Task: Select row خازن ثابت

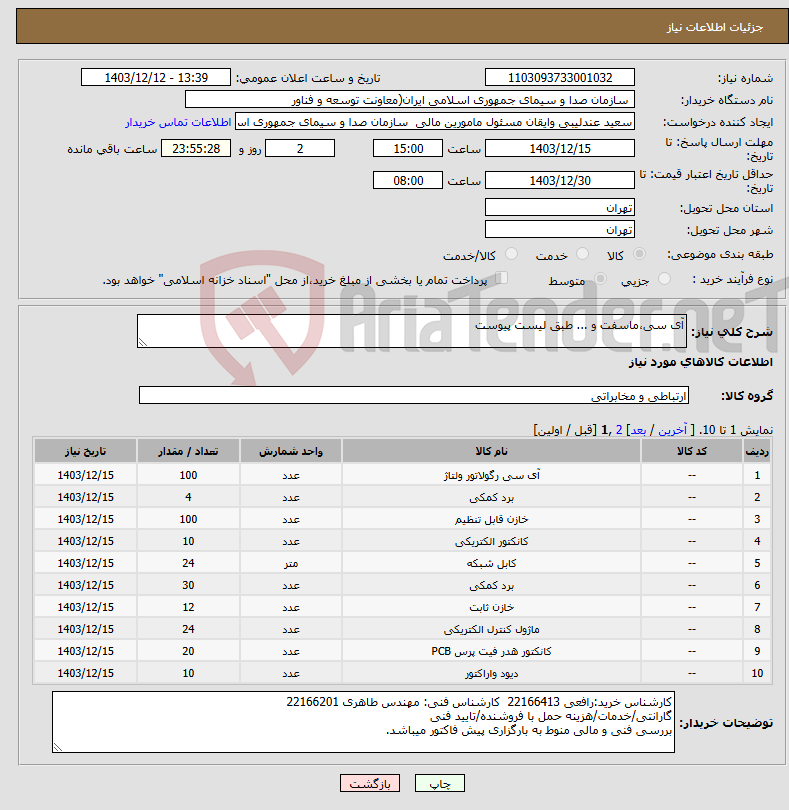Action: tap(403, 607)
